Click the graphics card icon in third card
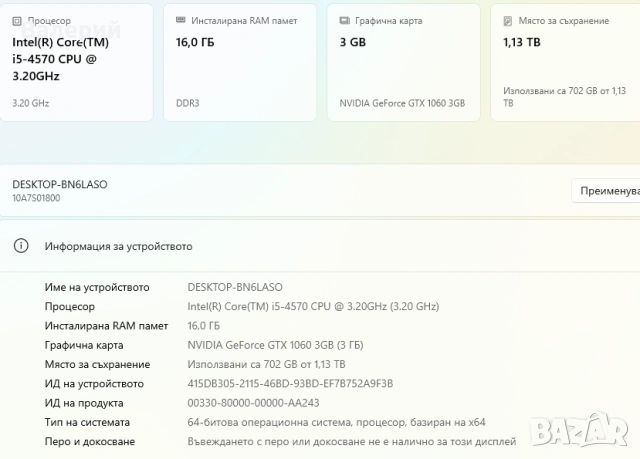The width and height of the screenshot is (640, 459). pos(344,20)
